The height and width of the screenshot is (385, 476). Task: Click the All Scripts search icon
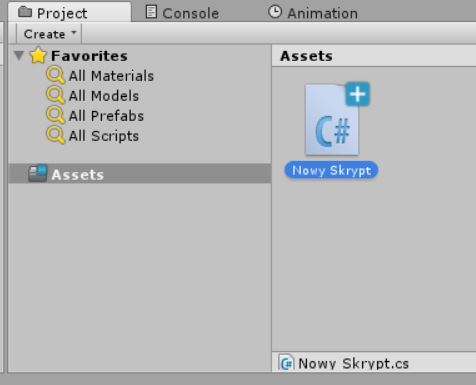(55, 135)
